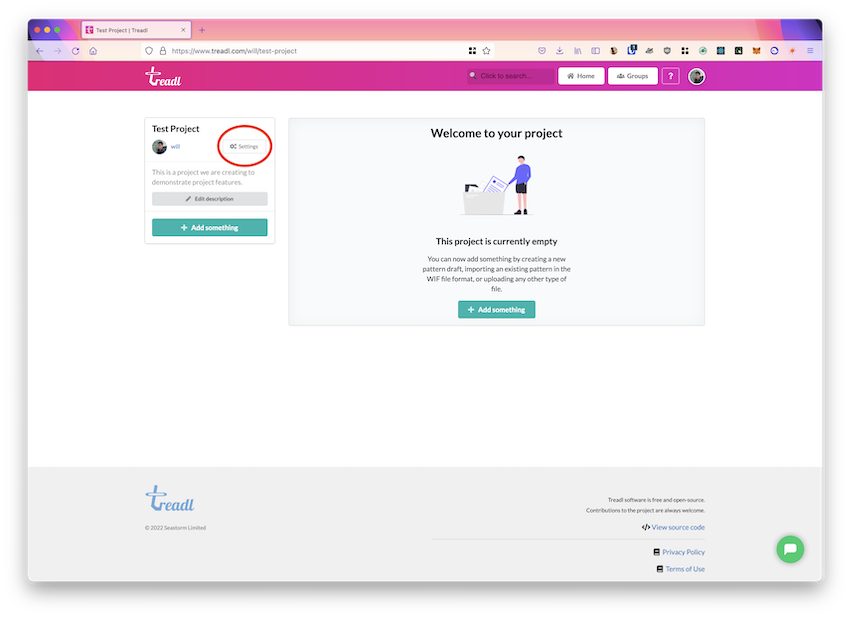Viewport: 850px width, 618px height.
Task: Click the 'Click to search...' field
Action: coord(511,76)
